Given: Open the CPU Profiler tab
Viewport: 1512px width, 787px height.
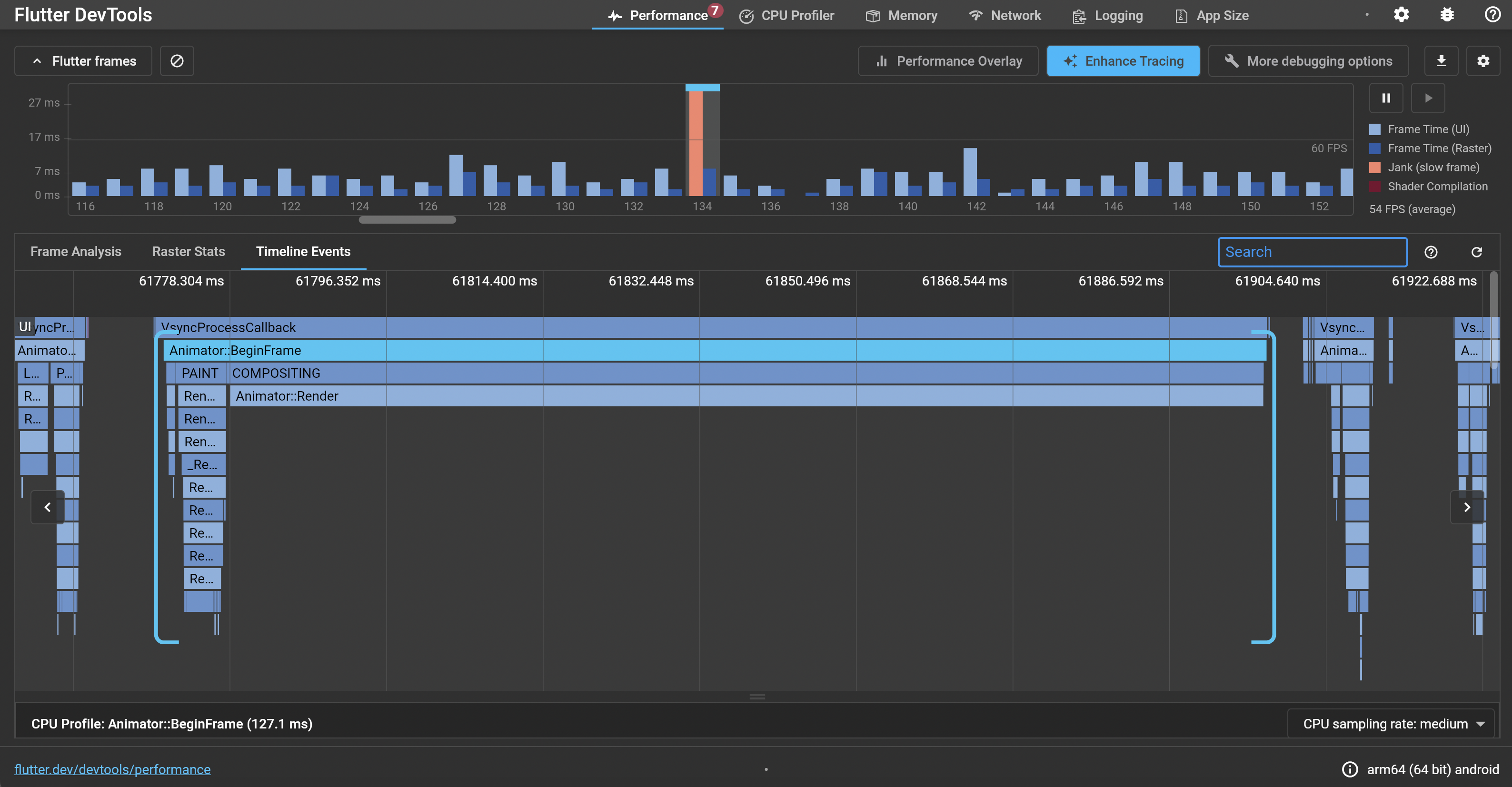Looking at the screenshot, I should point(786,16).
